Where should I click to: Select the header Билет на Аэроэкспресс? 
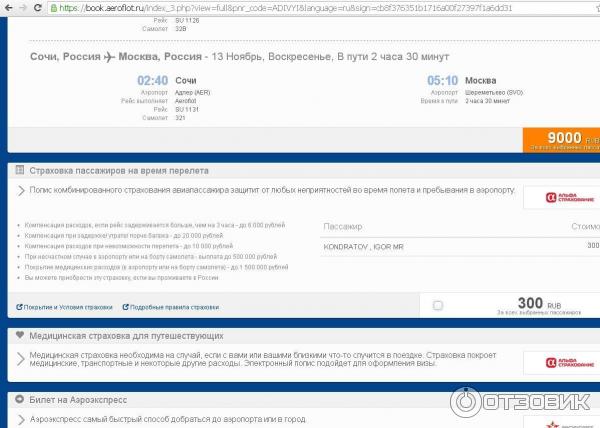coord(78,400)
